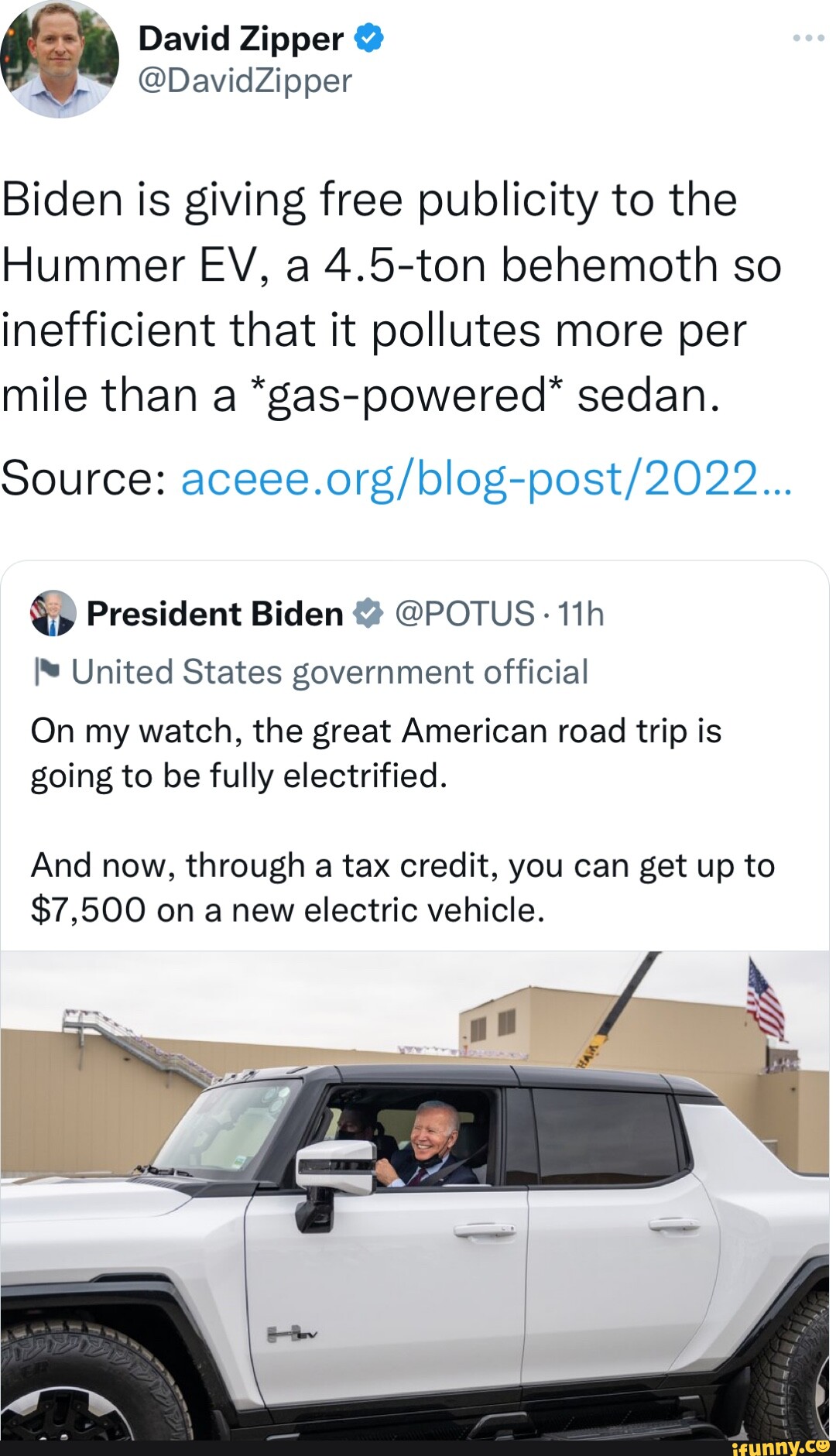Click the government official flag icon
836x1456 pixels.
point(46,670)
